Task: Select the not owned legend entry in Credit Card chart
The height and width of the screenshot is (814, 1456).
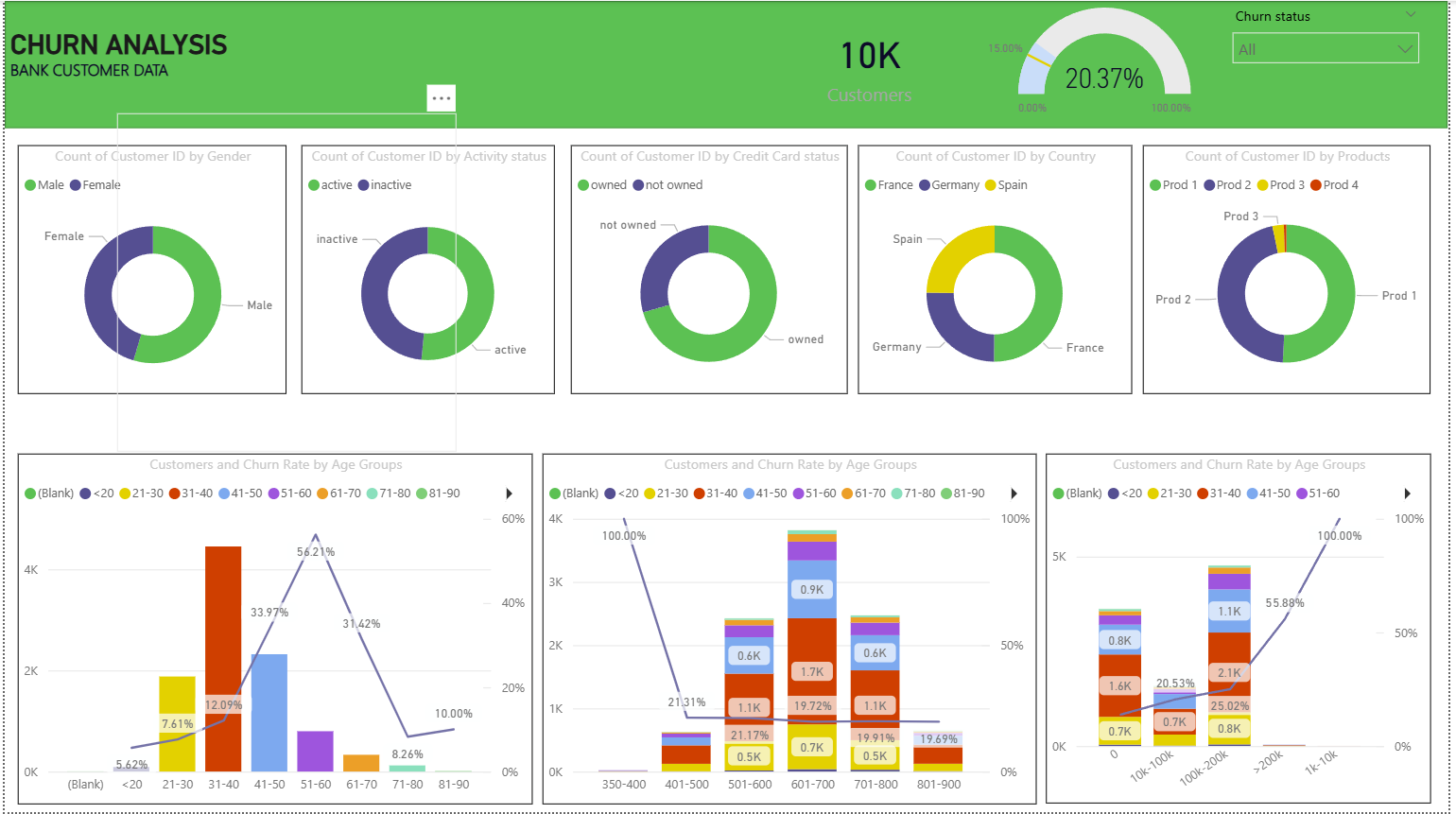Action: click(x=667, y=185)
